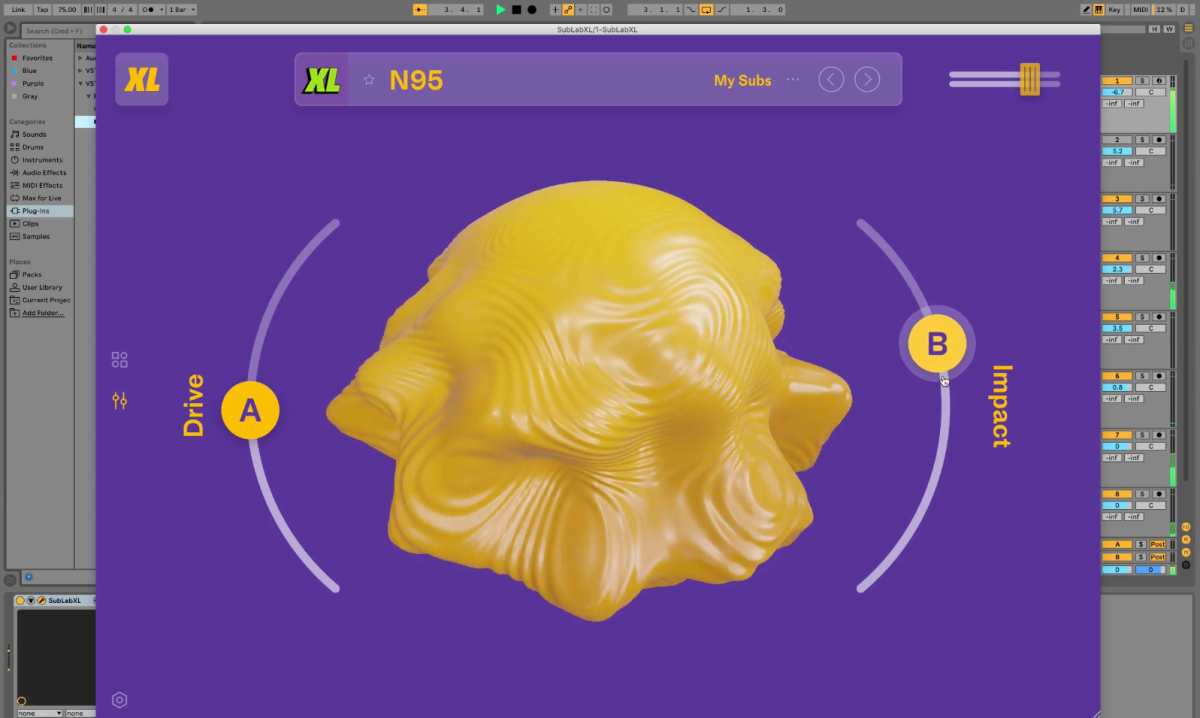Open the Audio Effects category

(44, 173)
